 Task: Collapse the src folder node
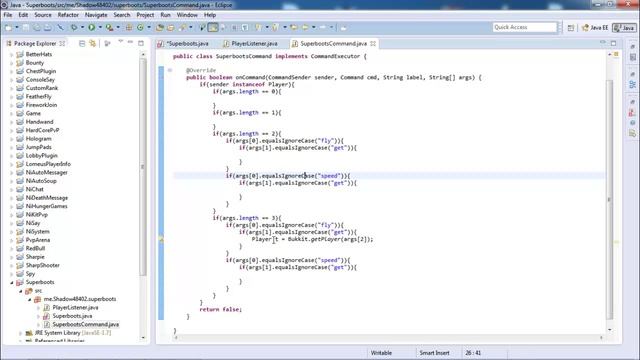(21, 291)
